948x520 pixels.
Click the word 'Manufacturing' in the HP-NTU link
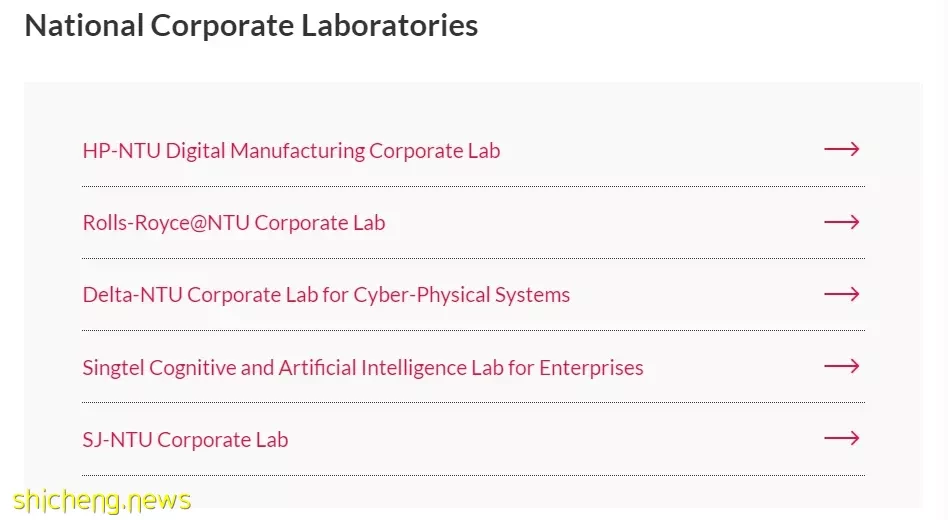[x=297, y=151]
